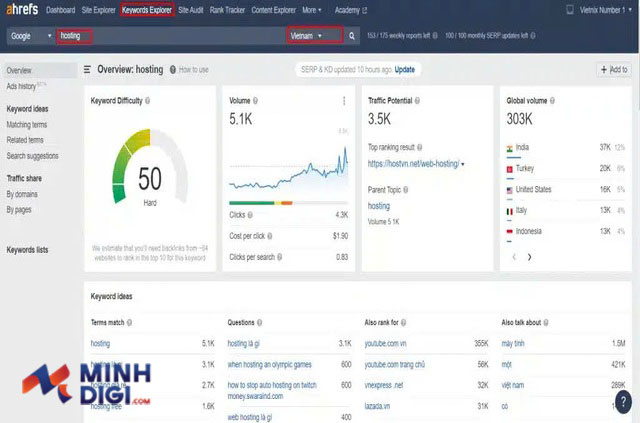The height and width of the screenshot is (423, 640).
Task: Click vnexpress .net keyword
Action: tap(384, 385)
